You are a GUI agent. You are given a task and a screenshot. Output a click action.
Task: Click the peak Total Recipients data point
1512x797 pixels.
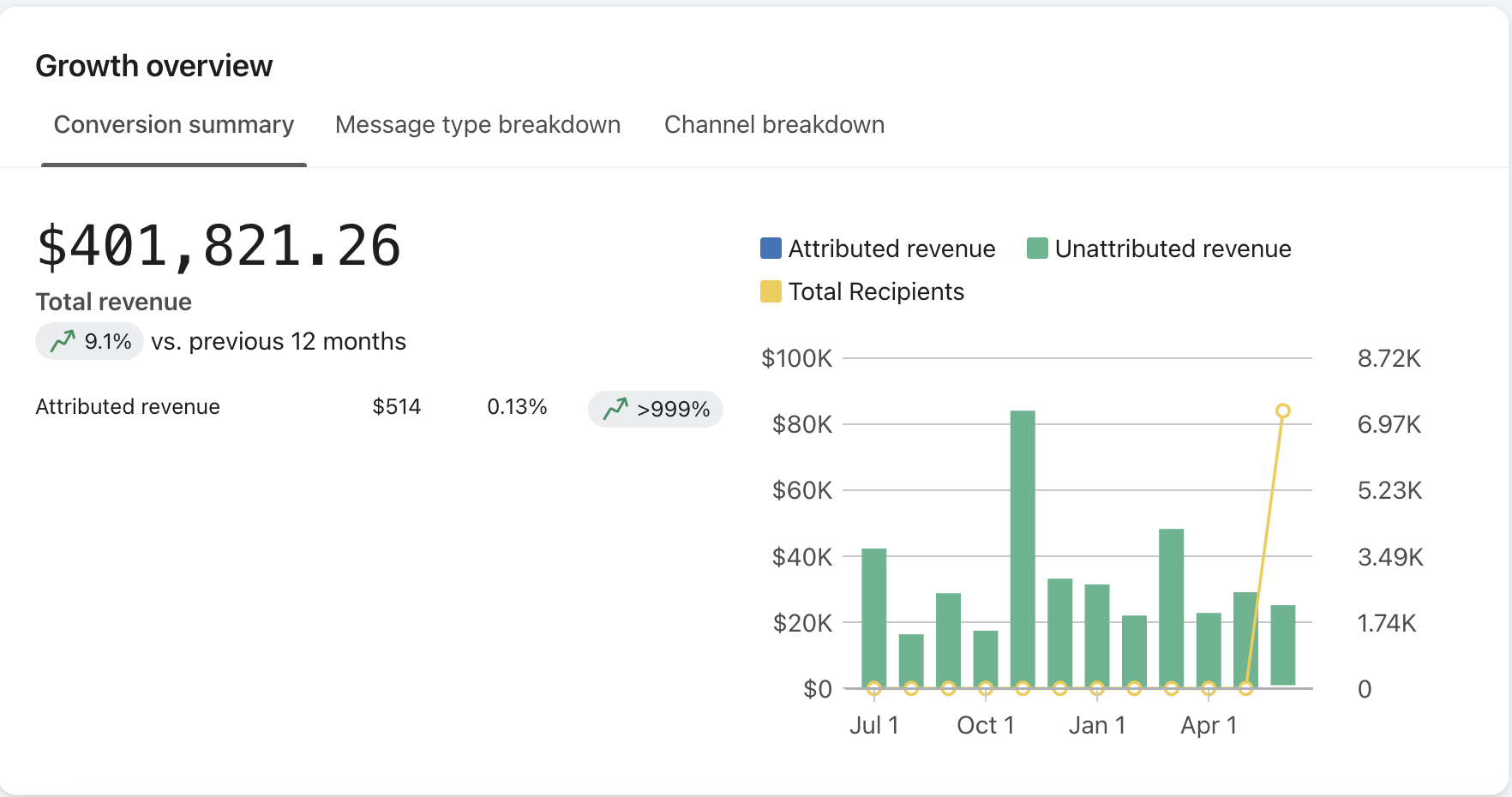pyautogui.click(x=1282, y=411)
